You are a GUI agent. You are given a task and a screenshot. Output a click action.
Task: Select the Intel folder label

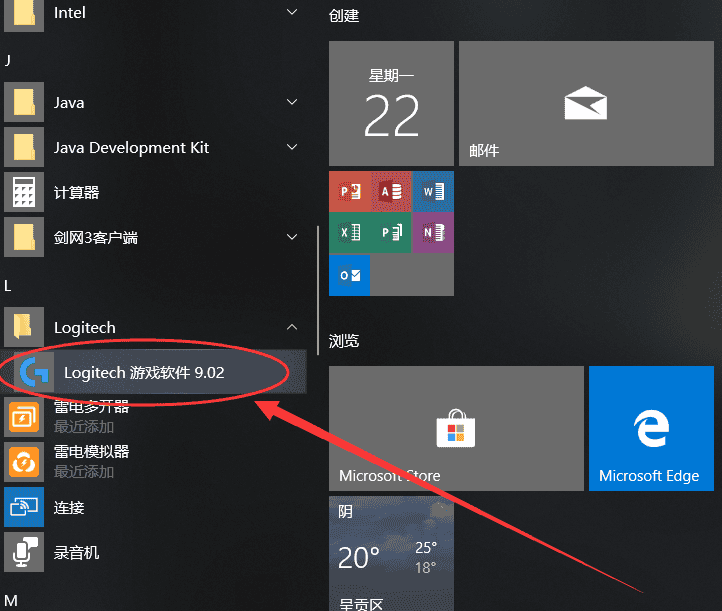[x=70, y=12]
